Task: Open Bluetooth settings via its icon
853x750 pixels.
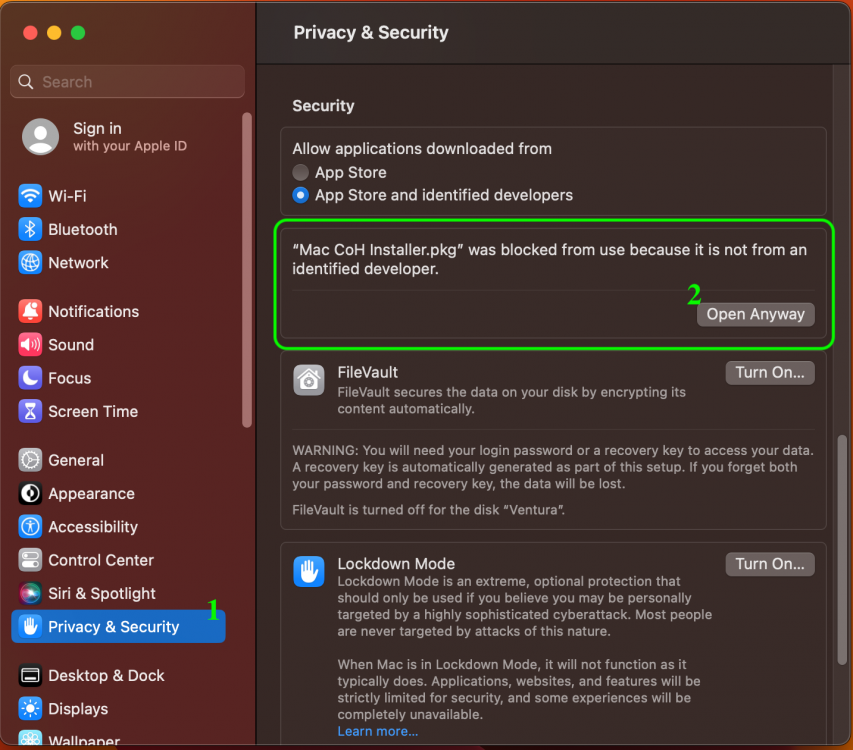Action: [31, 229]
